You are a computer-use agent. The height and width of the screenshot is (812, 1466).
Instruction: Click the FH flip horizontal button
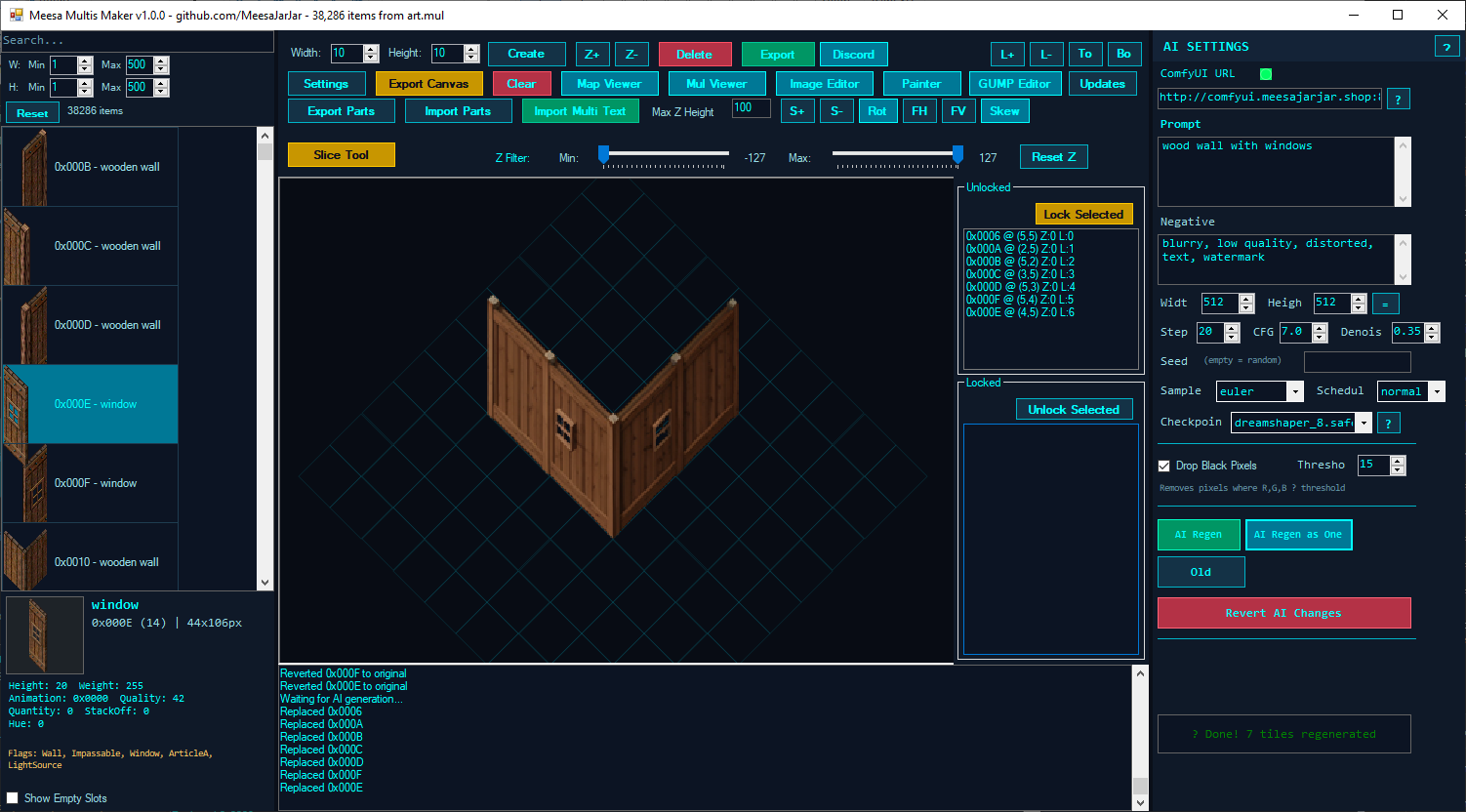click(919, 111)
